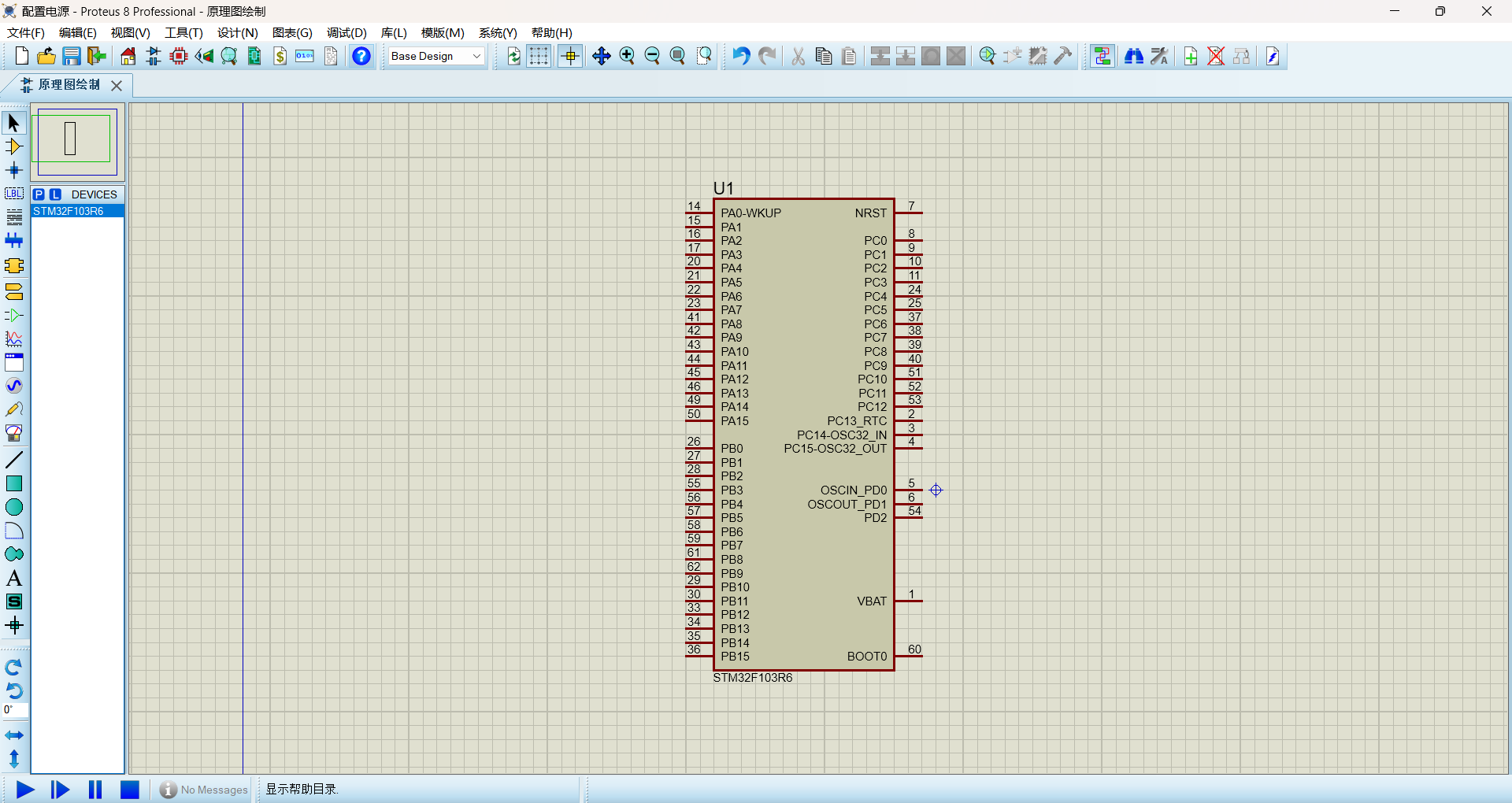Viewport: 1512px width, 803px height.
Task: Open the Base Design variant dropdown
Action: tap(435, 56)
